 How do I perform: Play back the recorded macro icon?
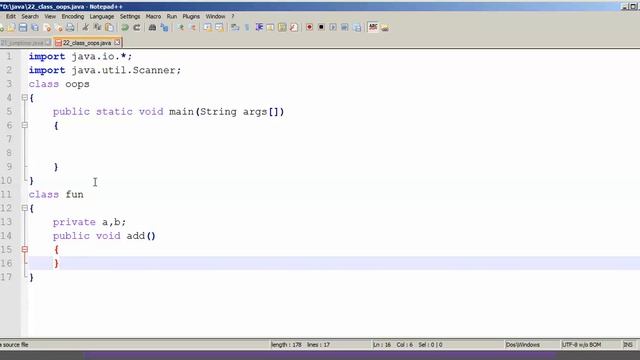pos(333,27)
